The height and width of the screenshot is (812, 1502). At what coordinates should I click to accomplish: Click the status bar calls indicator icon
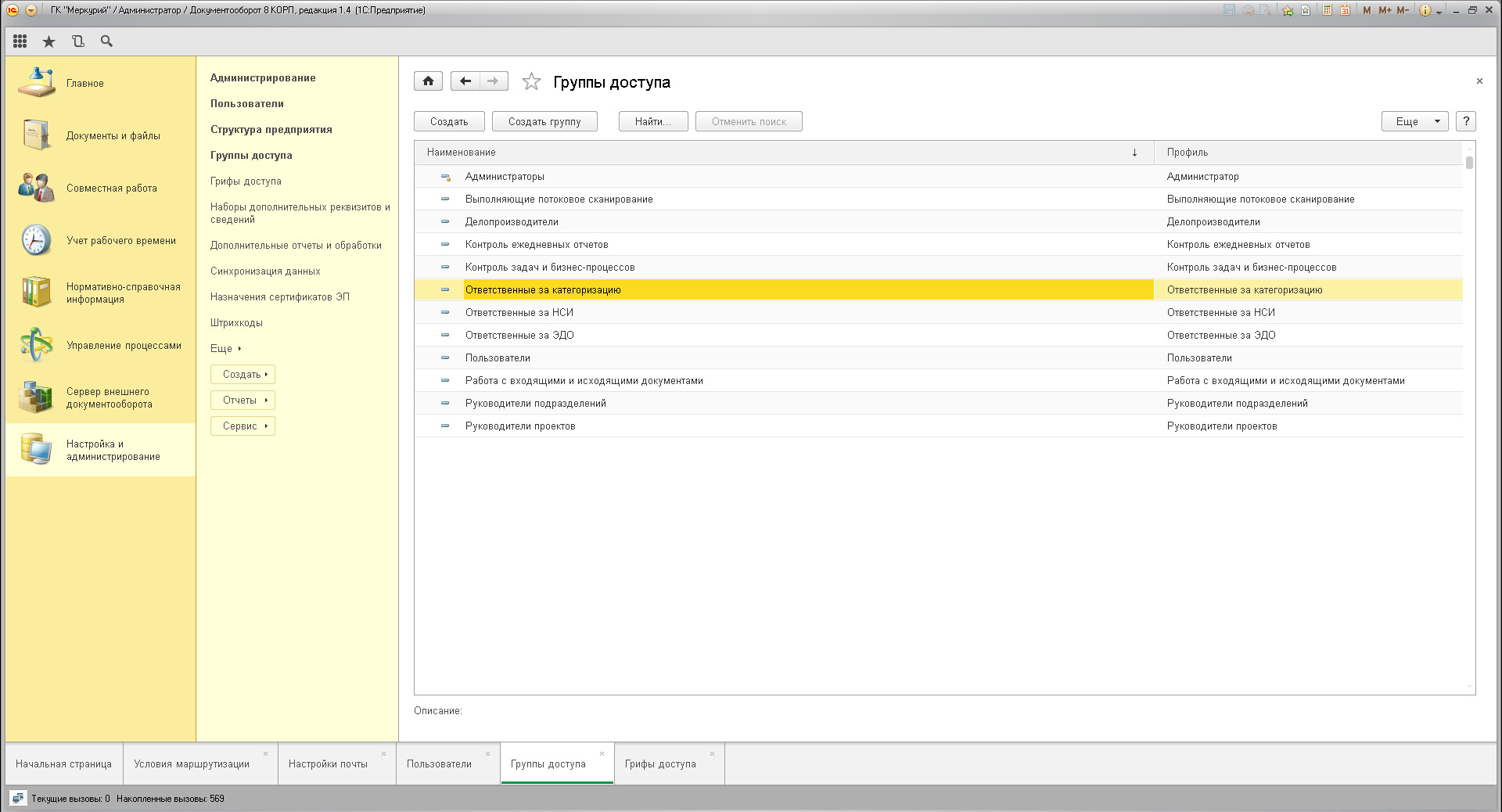pyautogui.click(x=17, y=798)
